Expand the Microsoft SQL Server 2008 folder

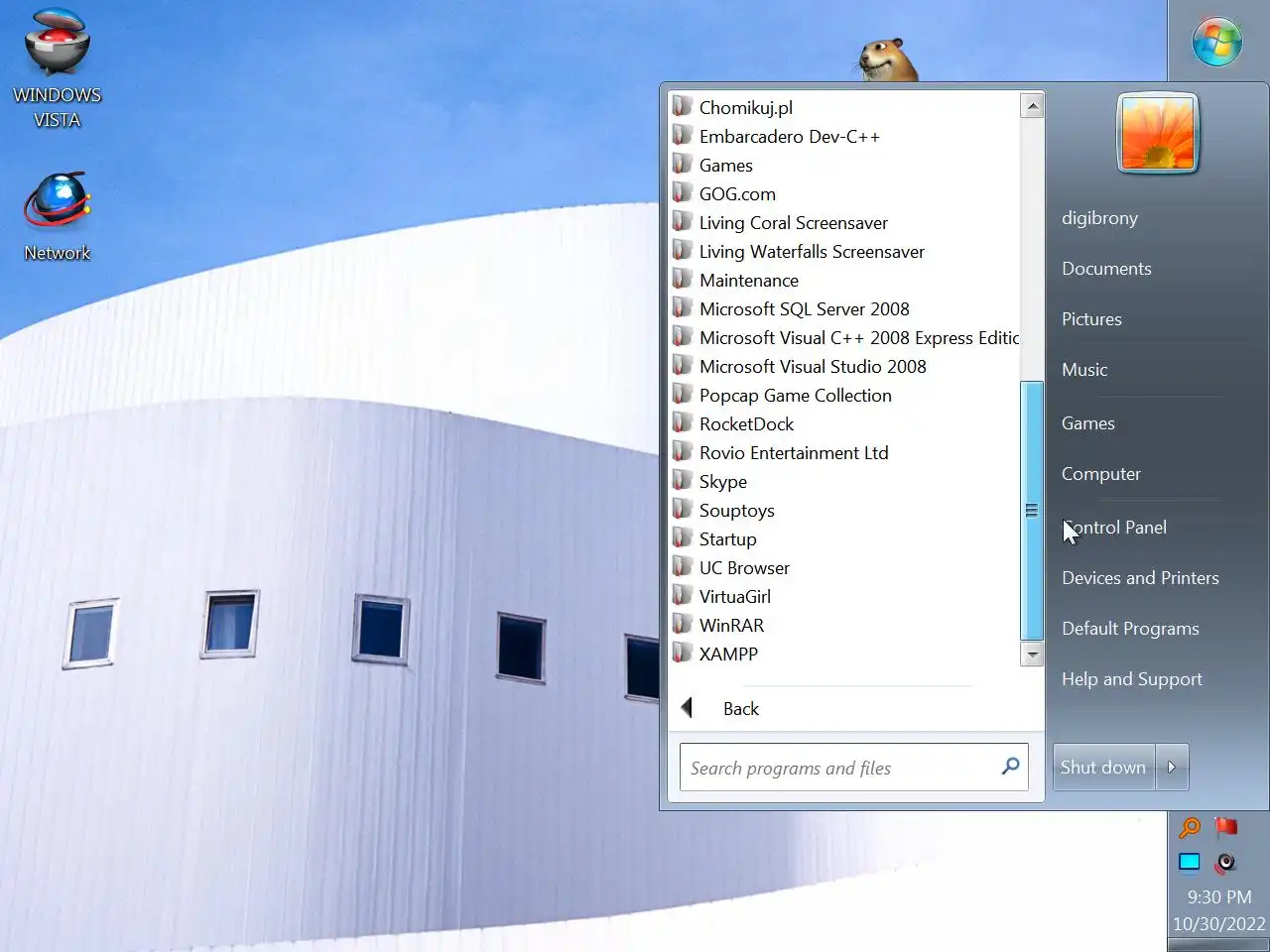point(844,308)
